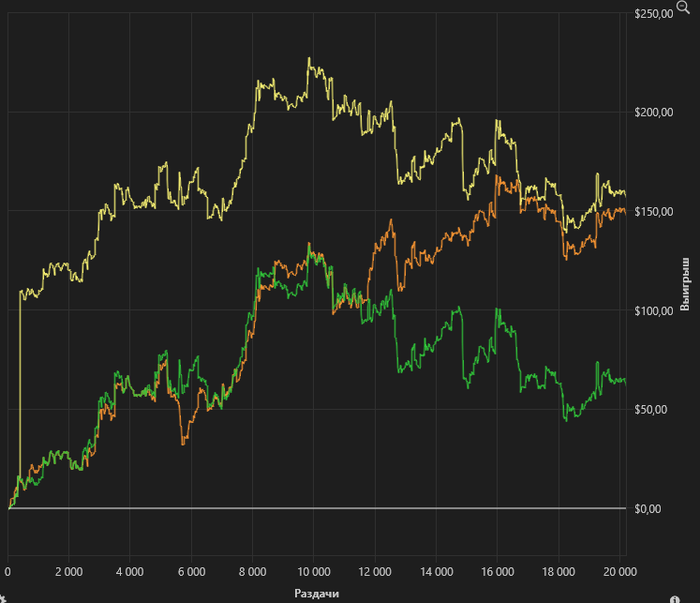Click the yellow line's peak near 10 000 hands
Screen dimensions: 700x603
(x=309, y=59)
